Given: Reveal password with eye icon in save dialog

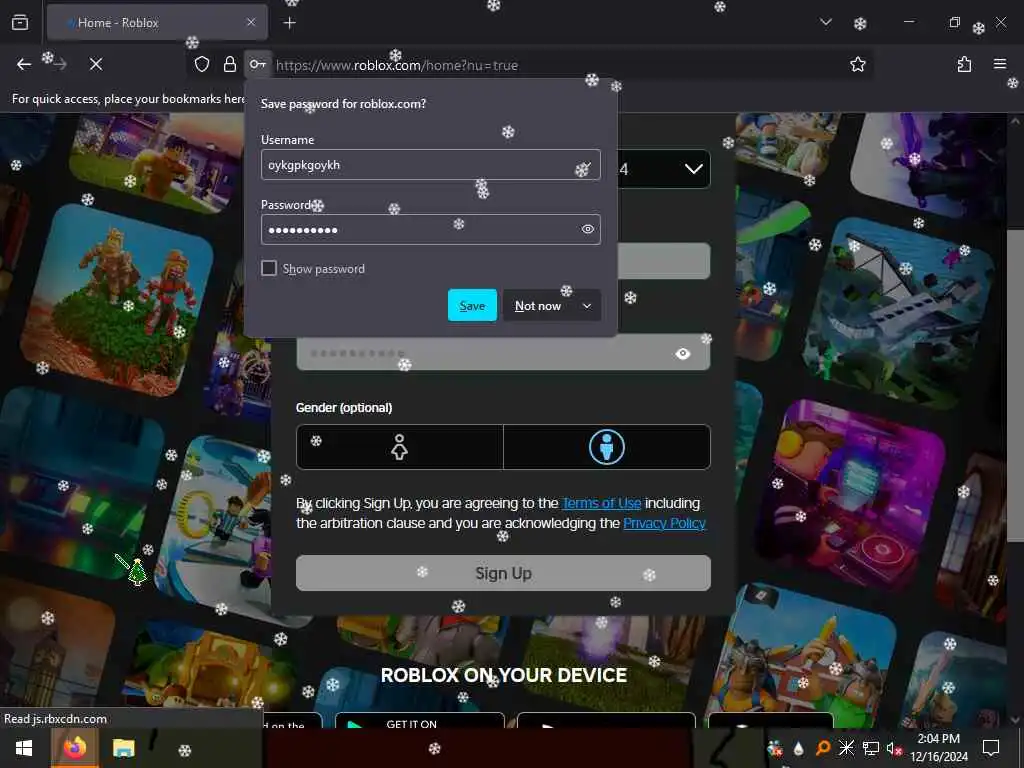Looking at the screenshot, I should pos(587,229).
